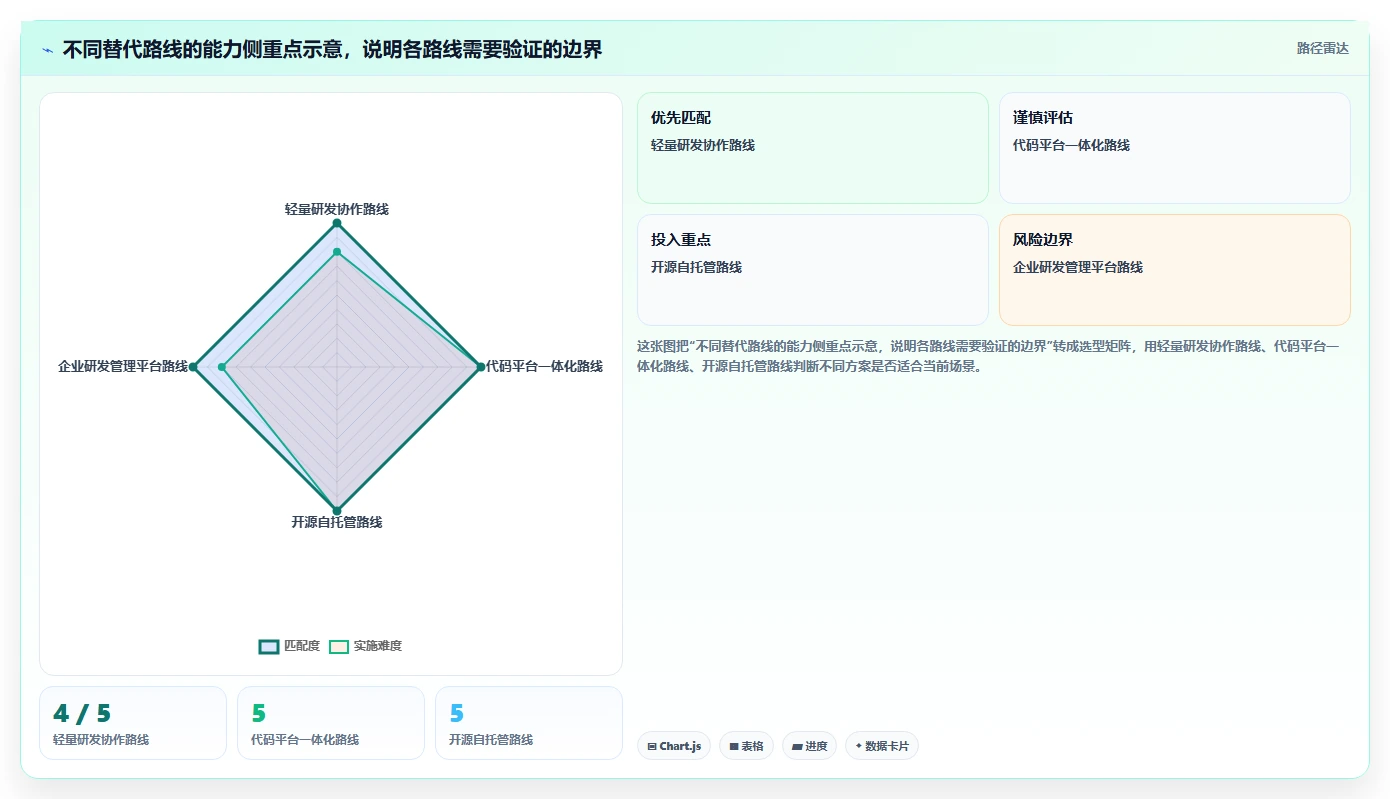Click the right radar point at 代码平台一体化路线
The width and height of the screenshot is (1390, 799).
480,367
